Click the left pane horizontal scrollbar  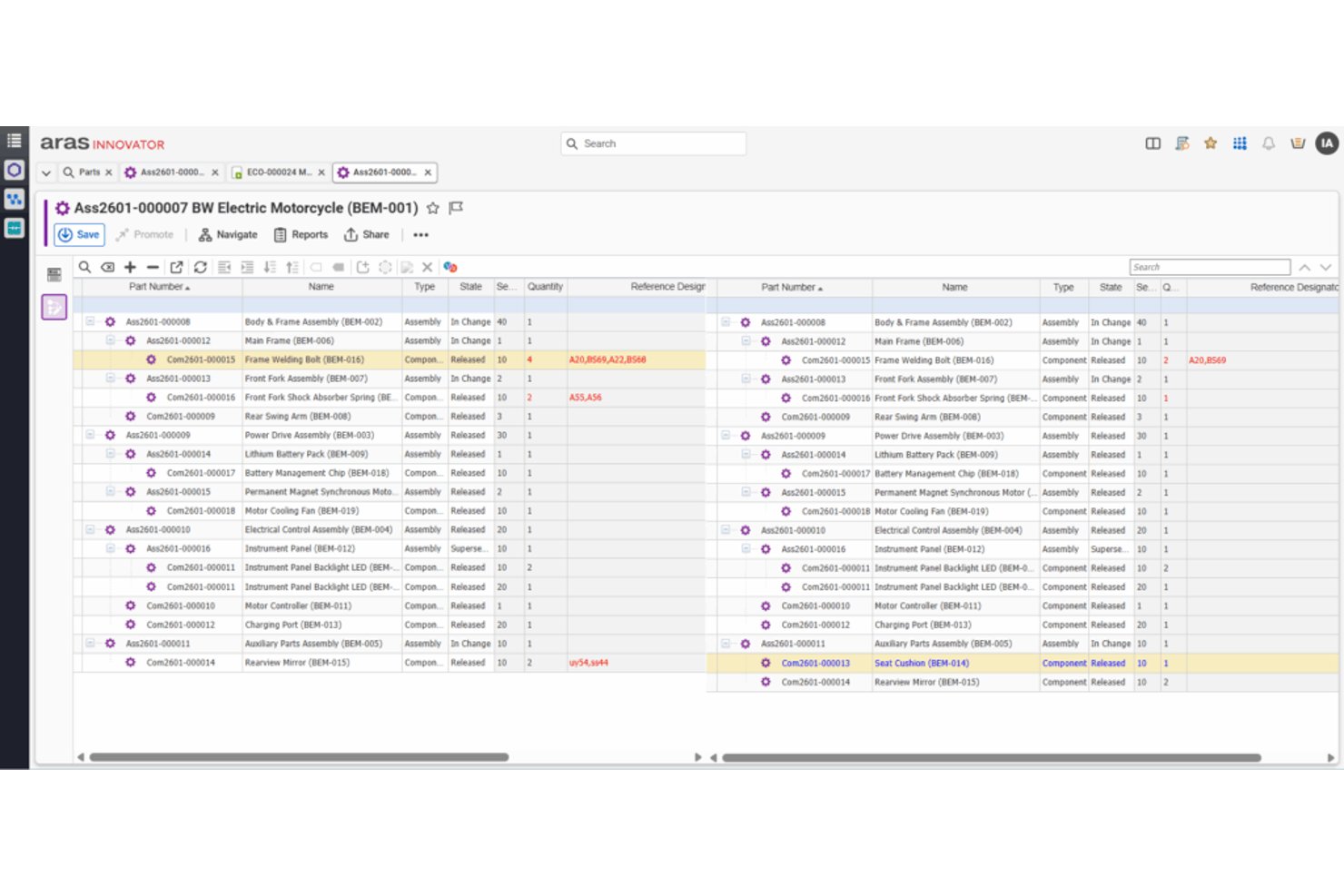click(x=299, y=757)
